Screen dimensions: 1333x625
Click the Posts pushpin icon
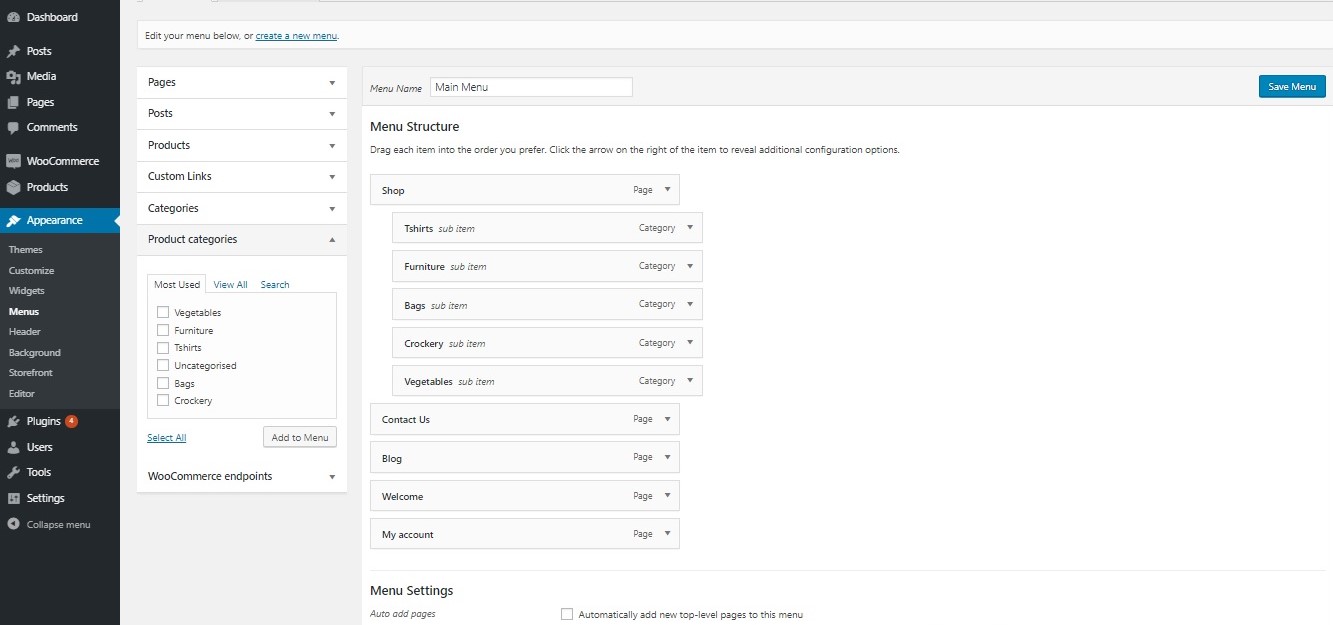pos(13,51)
